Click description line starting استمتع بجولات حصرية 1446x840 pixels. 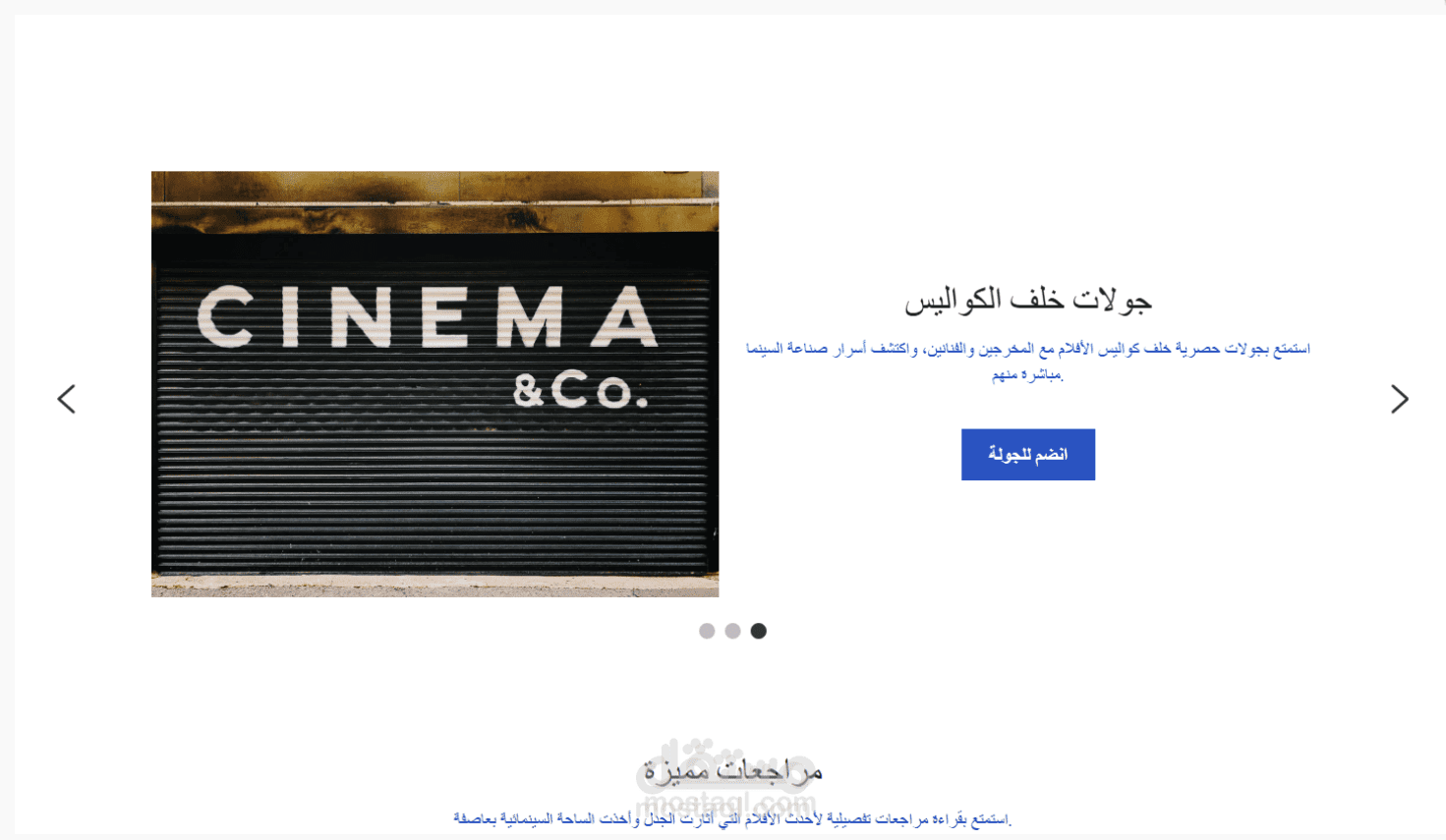[x=1027, y=349]
